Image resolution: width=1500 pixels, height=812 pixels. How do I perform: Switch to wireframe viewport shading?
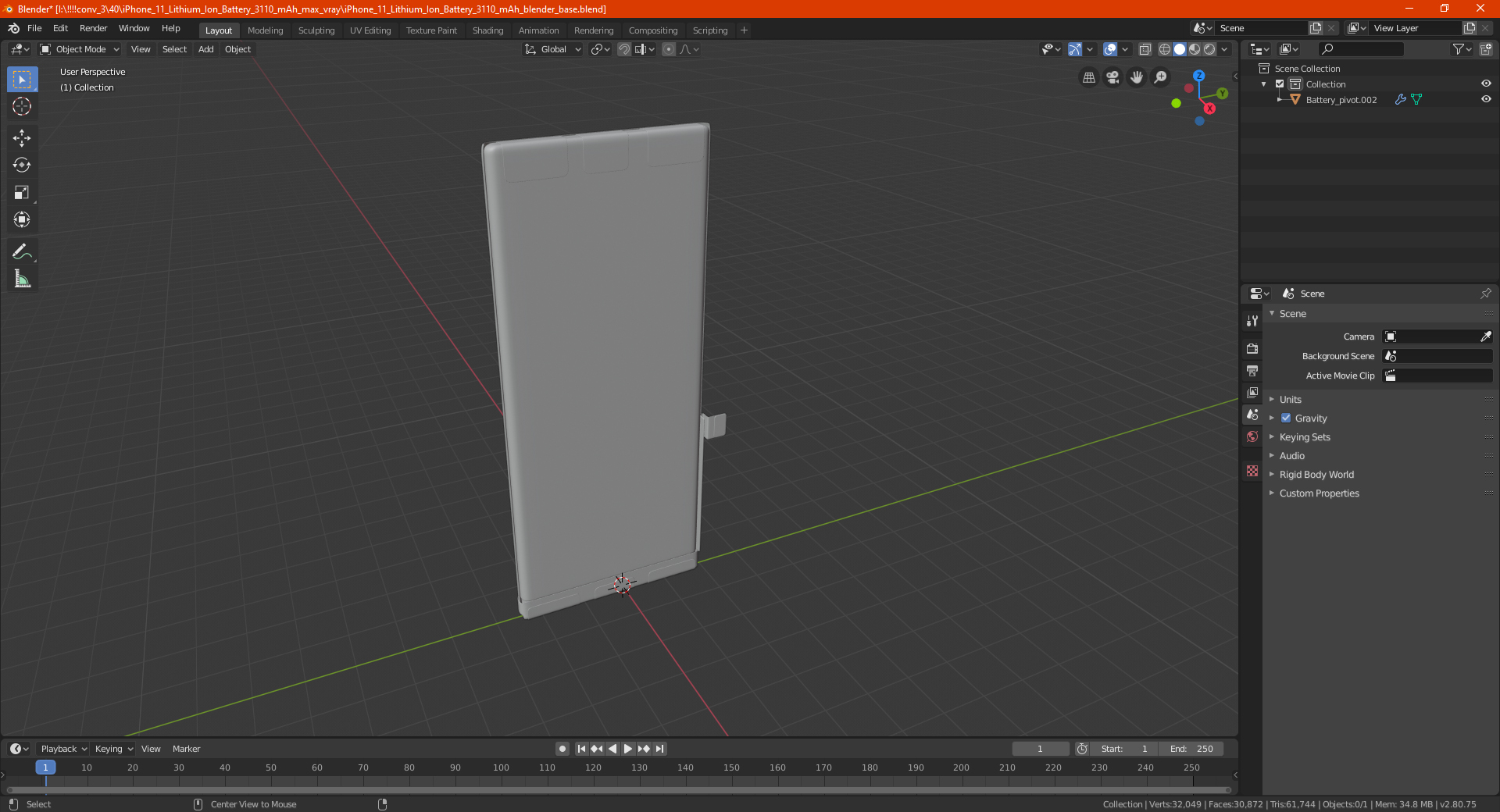click(x=1164, y=49)
